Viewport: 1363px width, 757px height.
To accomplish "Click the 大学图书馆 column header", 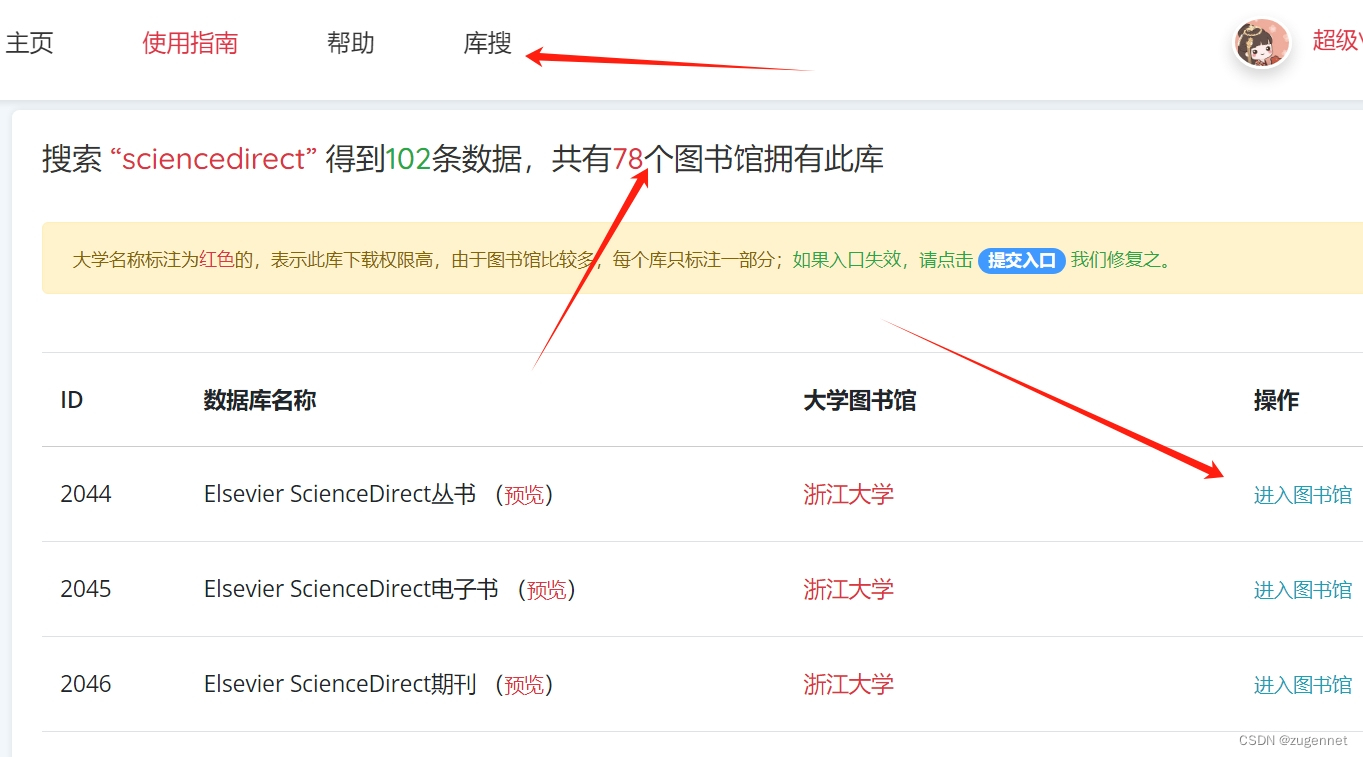I will coord(860,400).
